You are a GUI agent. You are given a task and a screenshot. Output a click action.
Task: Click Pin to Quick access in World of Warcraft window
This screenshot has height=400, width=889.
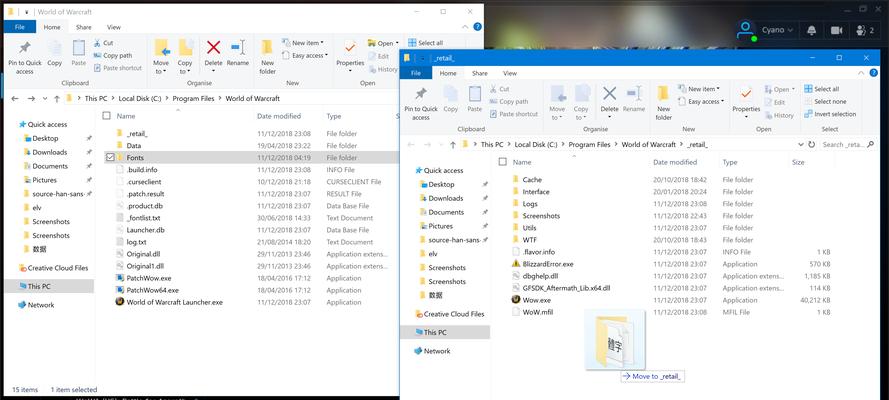(x=24, y=57)
